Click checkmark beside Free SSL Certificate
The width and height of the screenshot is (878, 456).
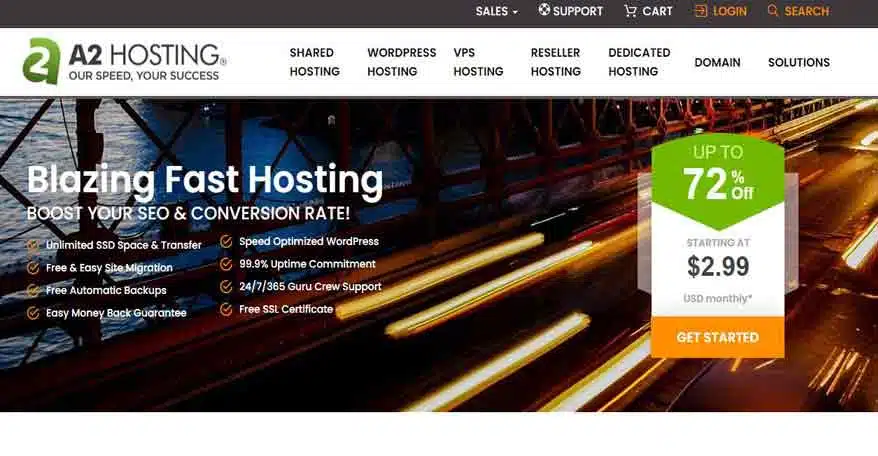tap(226, 309)
